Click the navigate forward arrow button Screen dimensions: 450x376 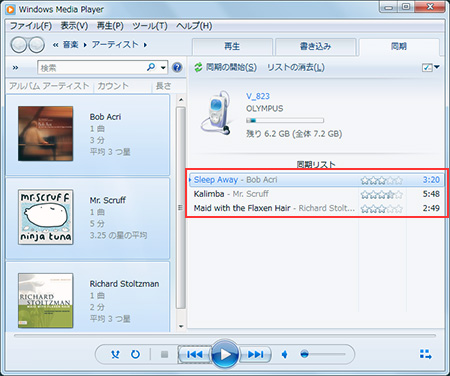36,45
